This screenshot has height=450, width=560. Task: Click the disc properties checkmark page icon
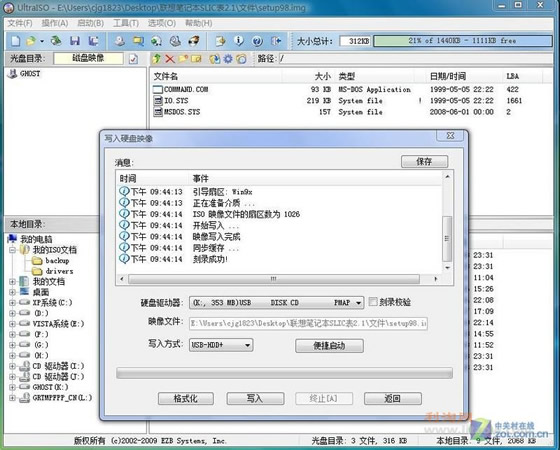[133, 59]
